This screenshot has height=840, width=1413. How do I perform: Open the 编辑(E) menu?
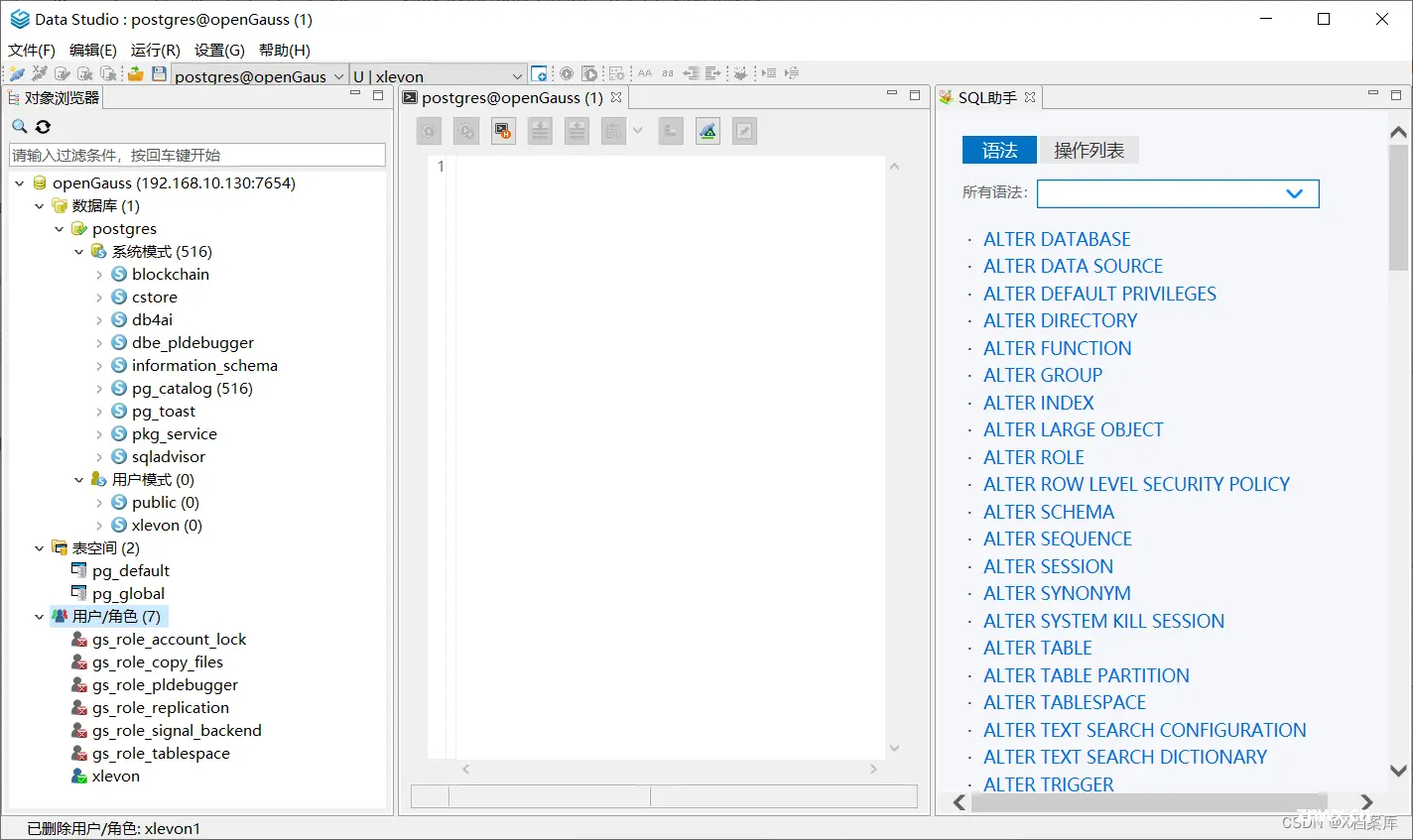(93, 50)
